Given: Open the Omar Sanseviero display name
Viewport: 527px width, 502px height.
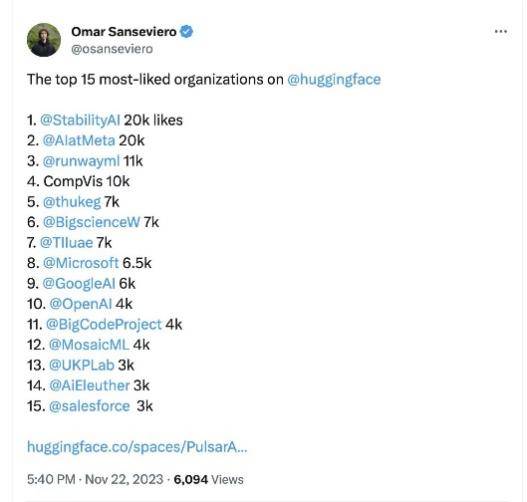Looking at the screenshot, I should [x=124, y=32].
